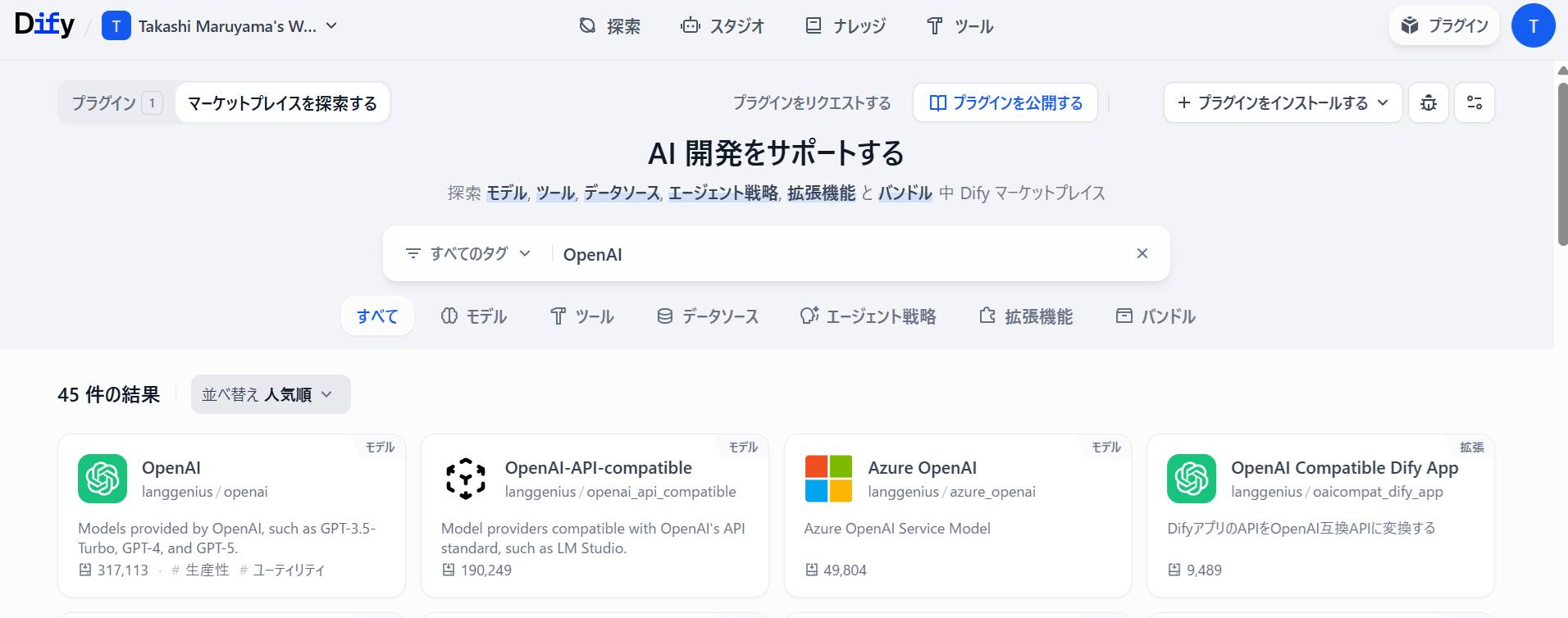The image size is (1568, 618).
Task: Click the page vertical scrollbar
Action: [1562, 164]
